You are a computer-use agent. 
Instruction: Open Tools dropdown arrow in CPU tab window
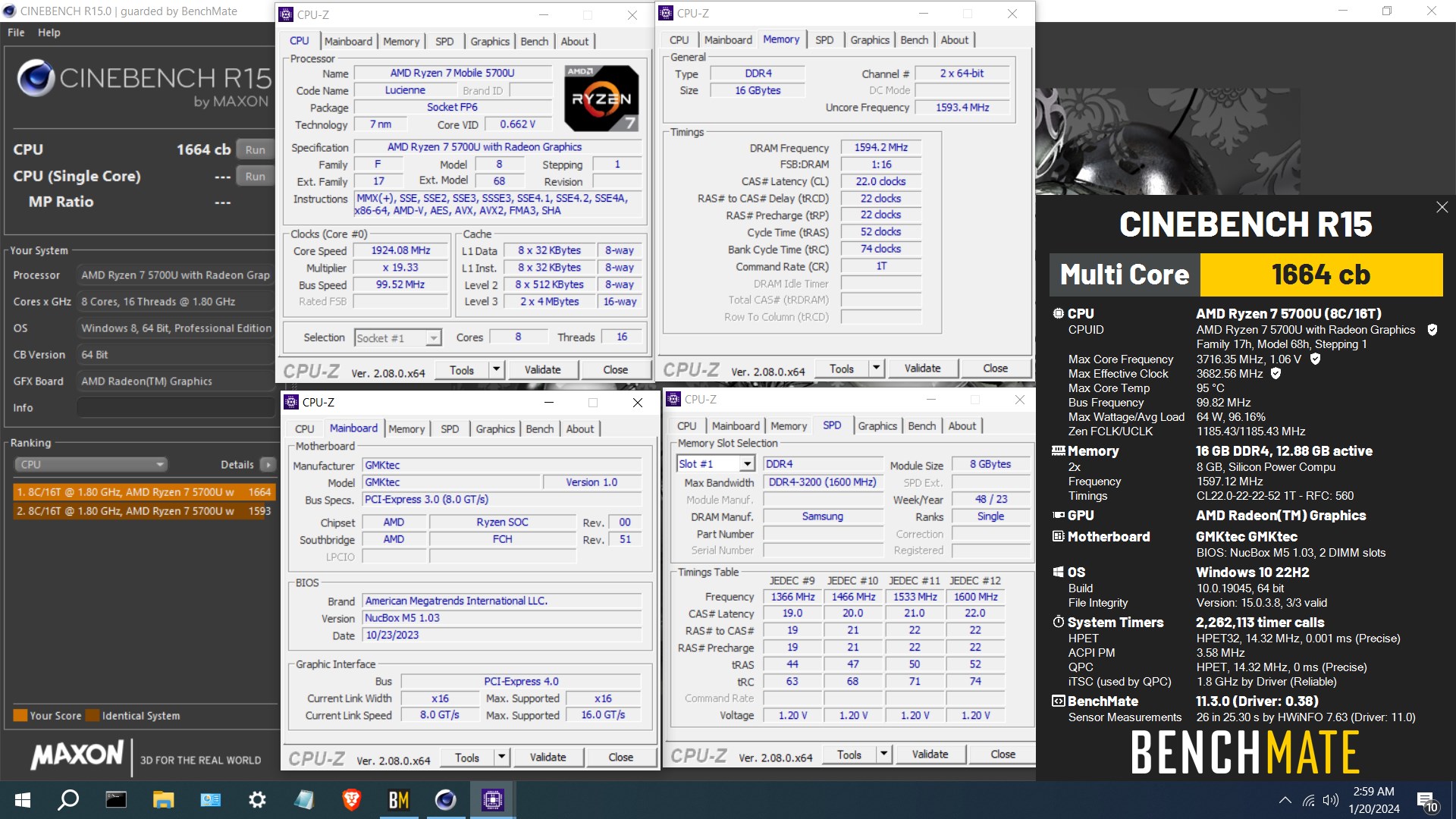pos(496,370)
